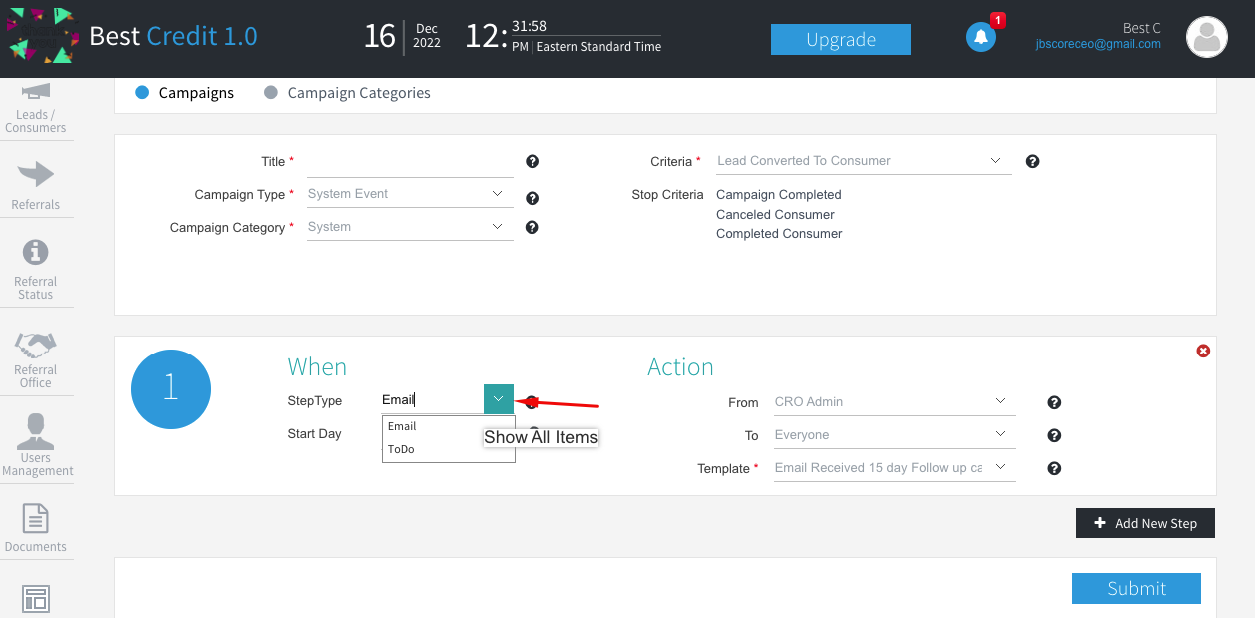Open the notifications bell

980,37
